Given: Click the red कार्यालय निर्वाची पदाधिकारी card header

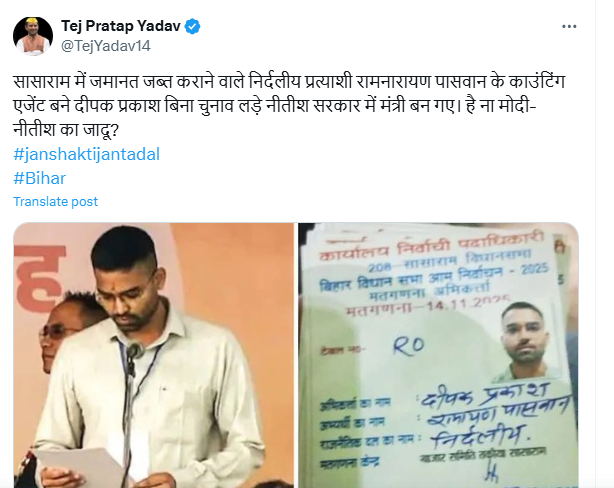Looking at the screenshot, I should pyautogui.click(x=432, y=247).
